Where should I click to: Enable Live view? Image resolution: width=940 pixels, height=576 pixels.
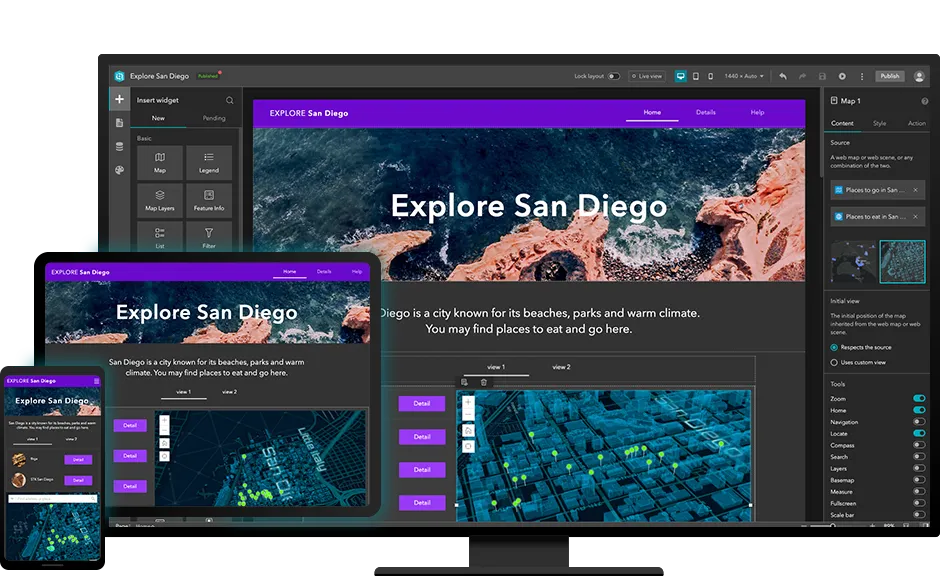click(648, 76)
